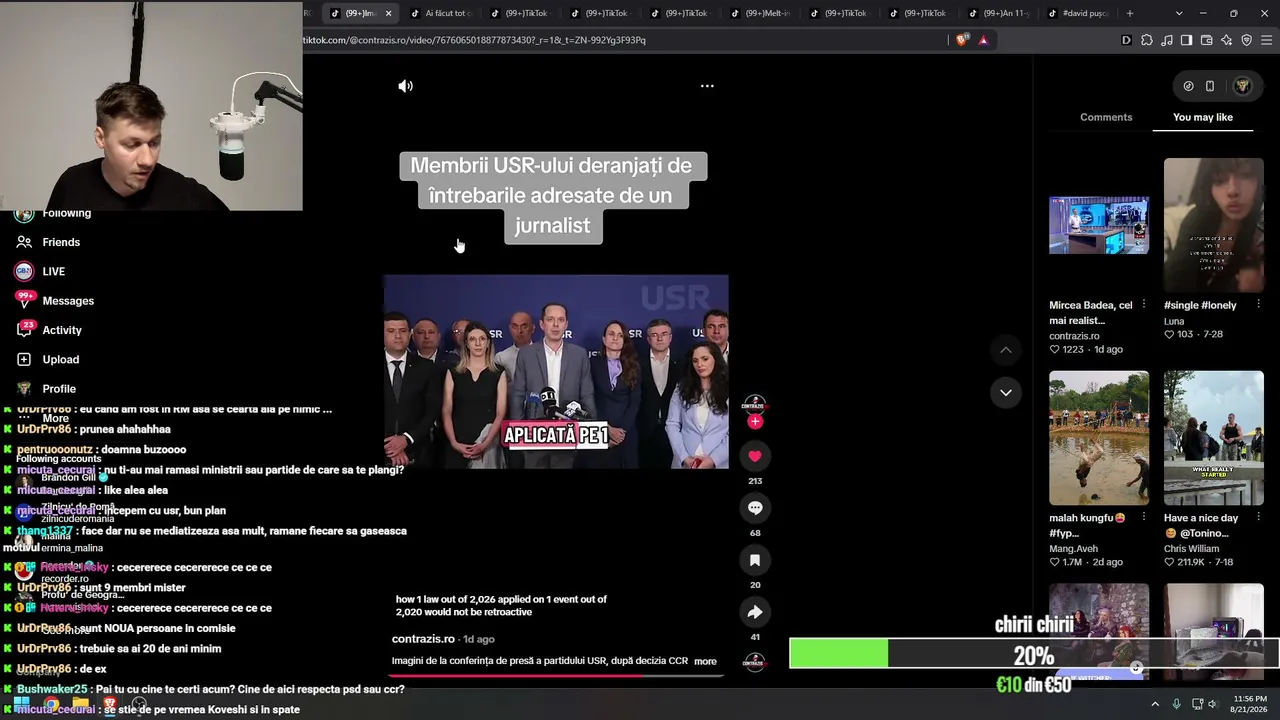Select the You may like tab
This screenshot has height=720, width=1280.
(1203, 117)
